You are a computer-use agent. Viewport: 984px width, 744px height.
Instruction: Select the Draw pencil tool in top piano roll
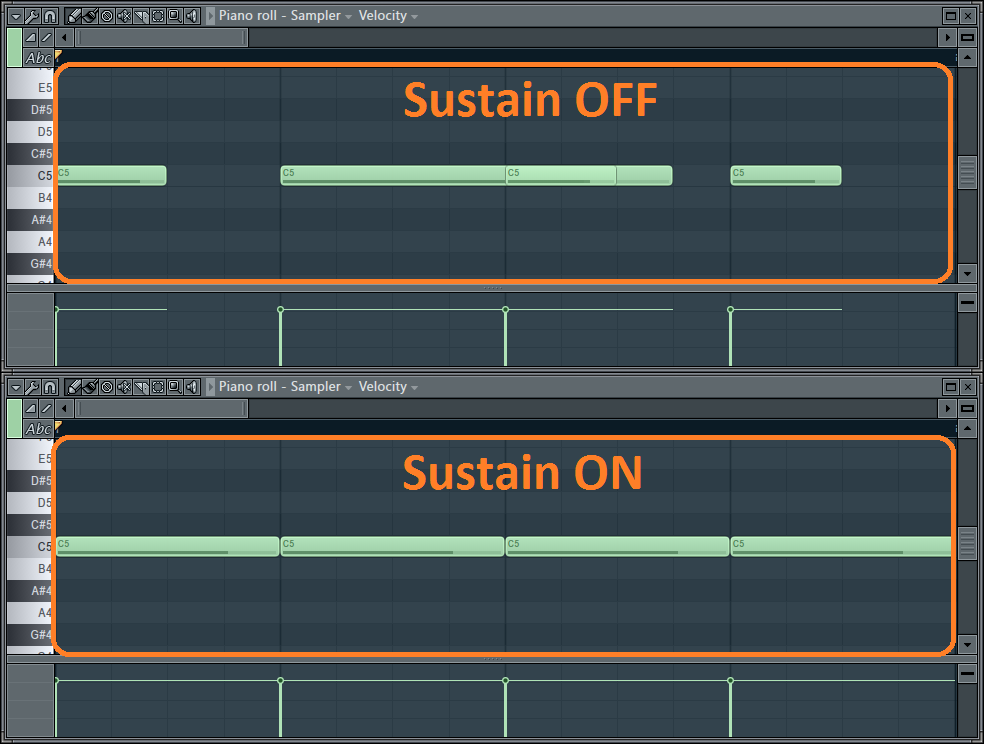point(73,16)
